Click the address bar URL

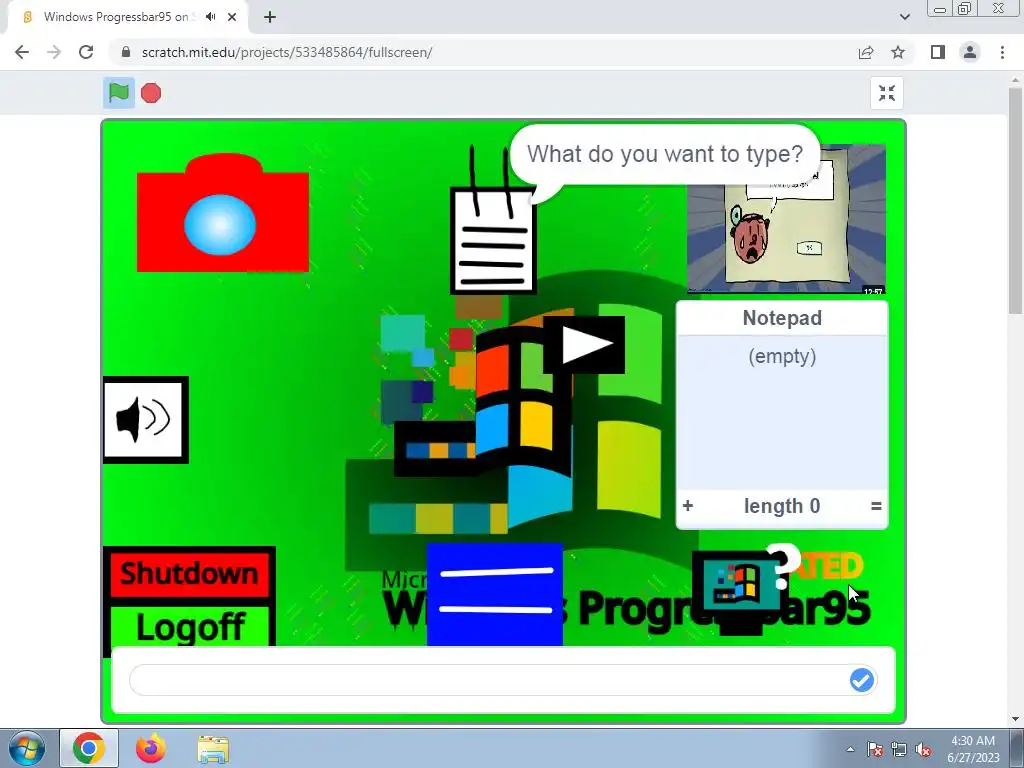click(287, 52)
